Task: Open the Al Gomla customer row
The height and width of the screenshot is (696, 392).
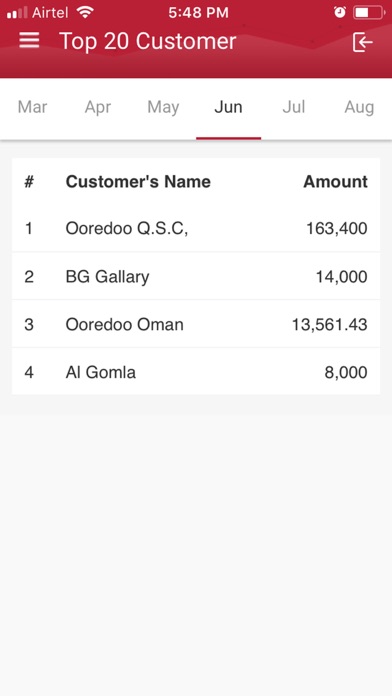Action: 196,372
